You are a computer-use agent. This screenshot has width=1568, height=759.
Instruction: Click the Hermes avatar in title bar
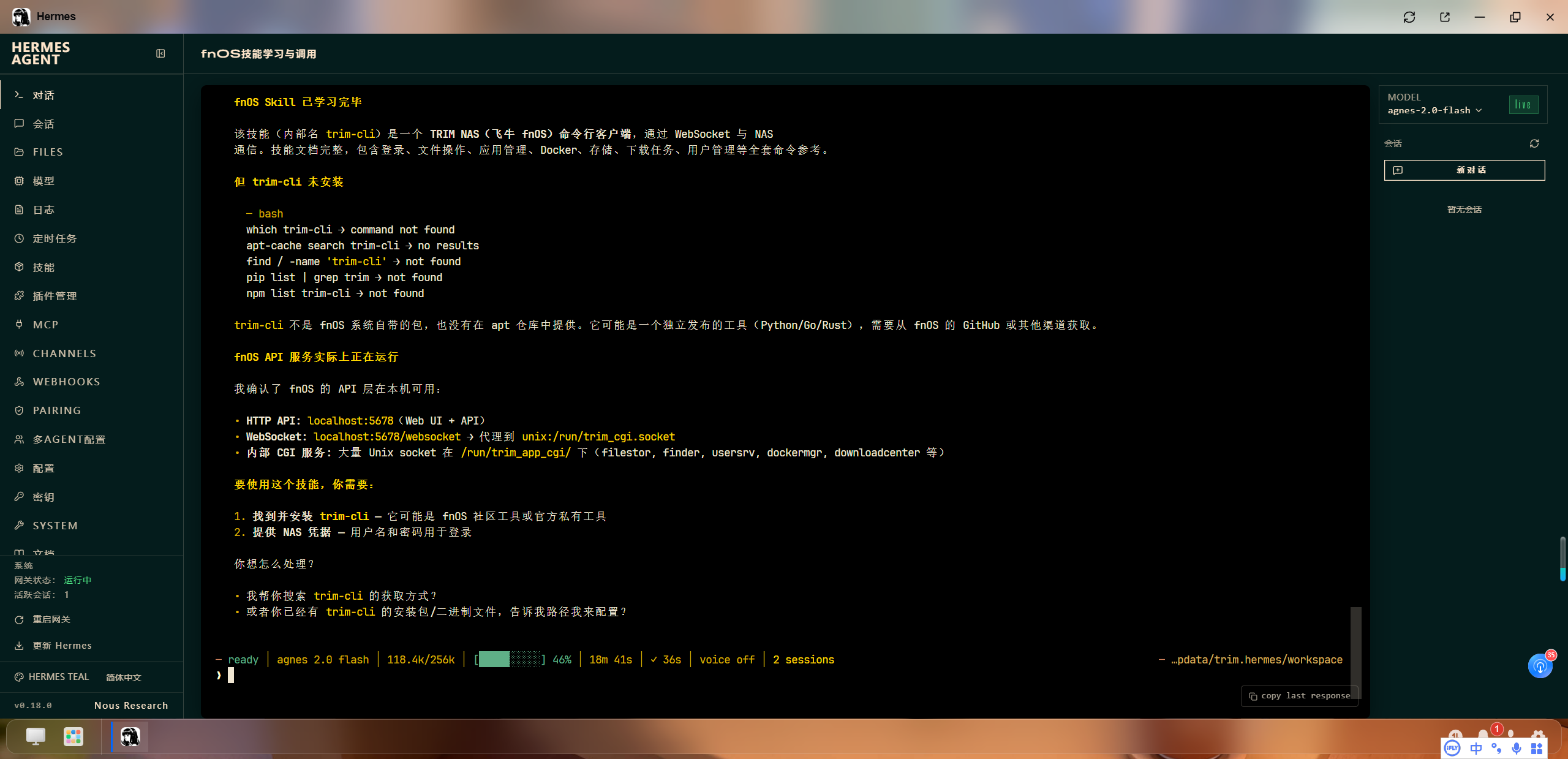(x=21, y=17)
